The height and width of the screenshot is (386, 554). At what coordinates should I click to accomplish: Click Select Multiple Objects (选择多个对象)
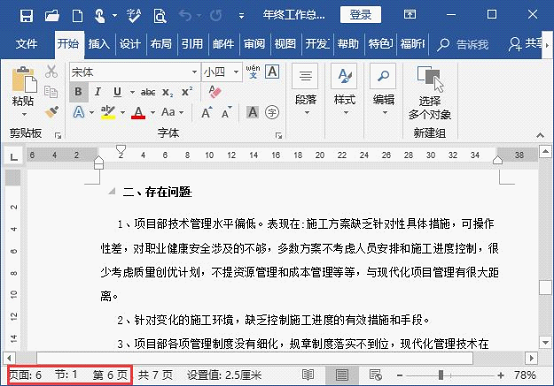click(x=429, y=94)
